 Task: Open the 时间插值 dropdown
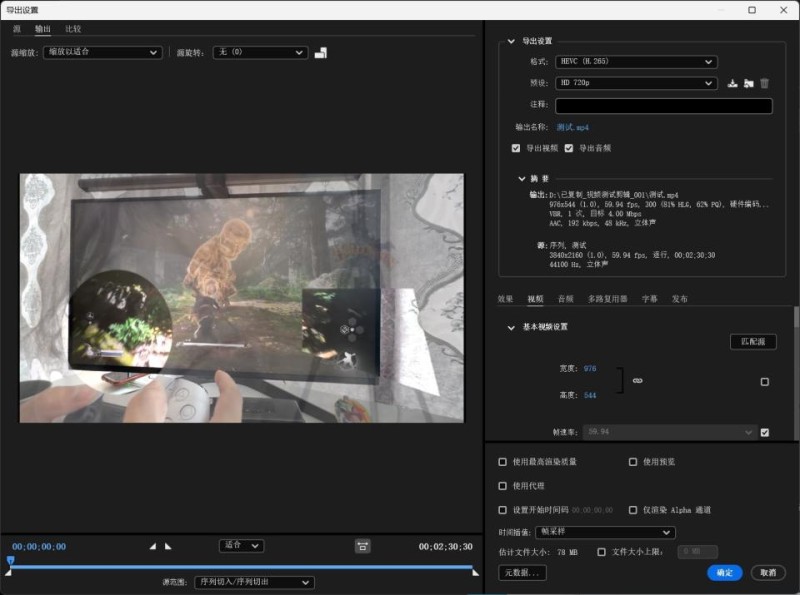[x=605, y=532]
